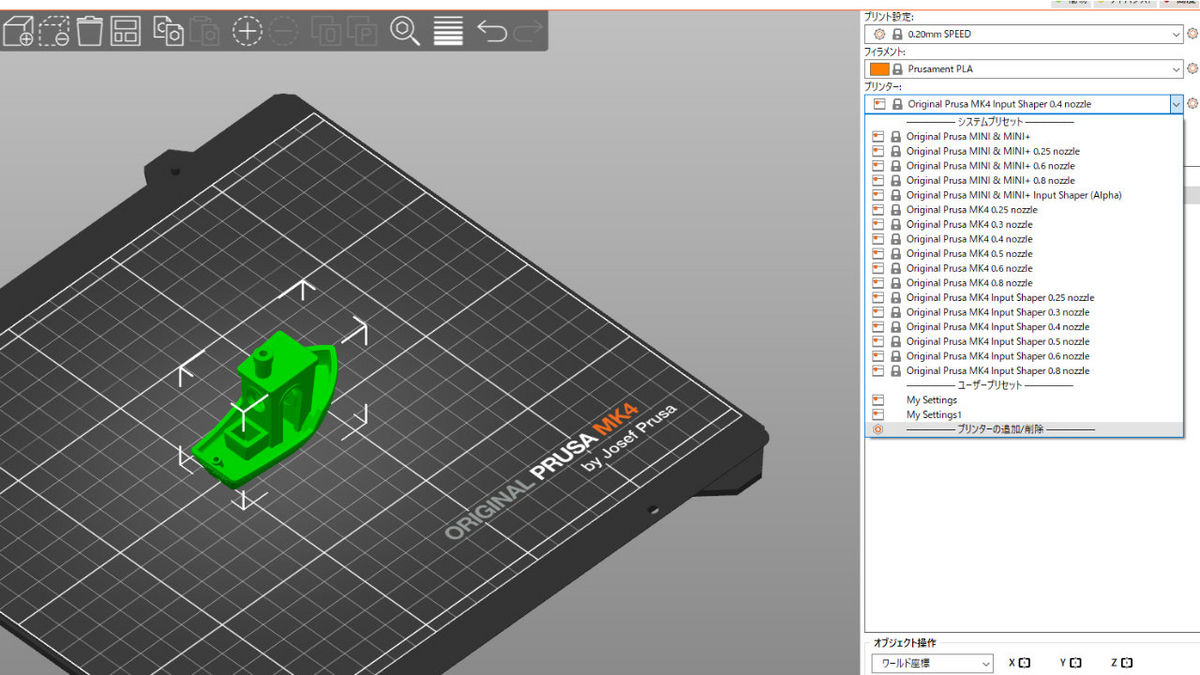Click the lock icon beside Prusament PLA
This screenshot has height=675, width=1200.
[898, 68]
